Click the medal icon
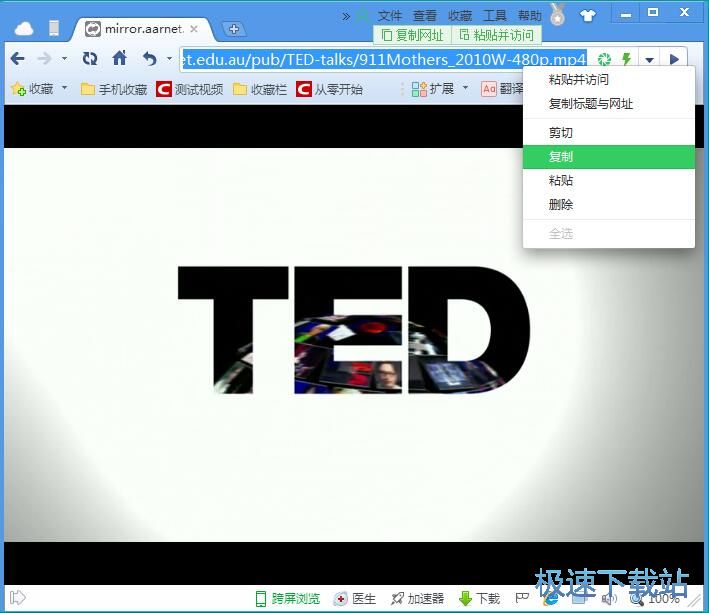Viewport: 709px width, 613px height. click(x=558, y=14)
